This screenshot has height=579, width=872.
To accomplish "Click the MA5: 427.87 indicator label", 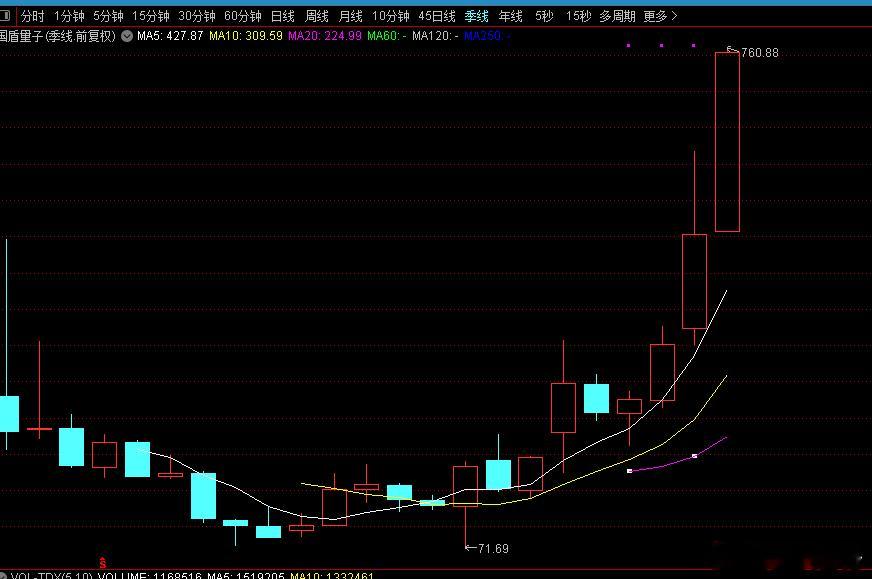I will click(170, 36).
